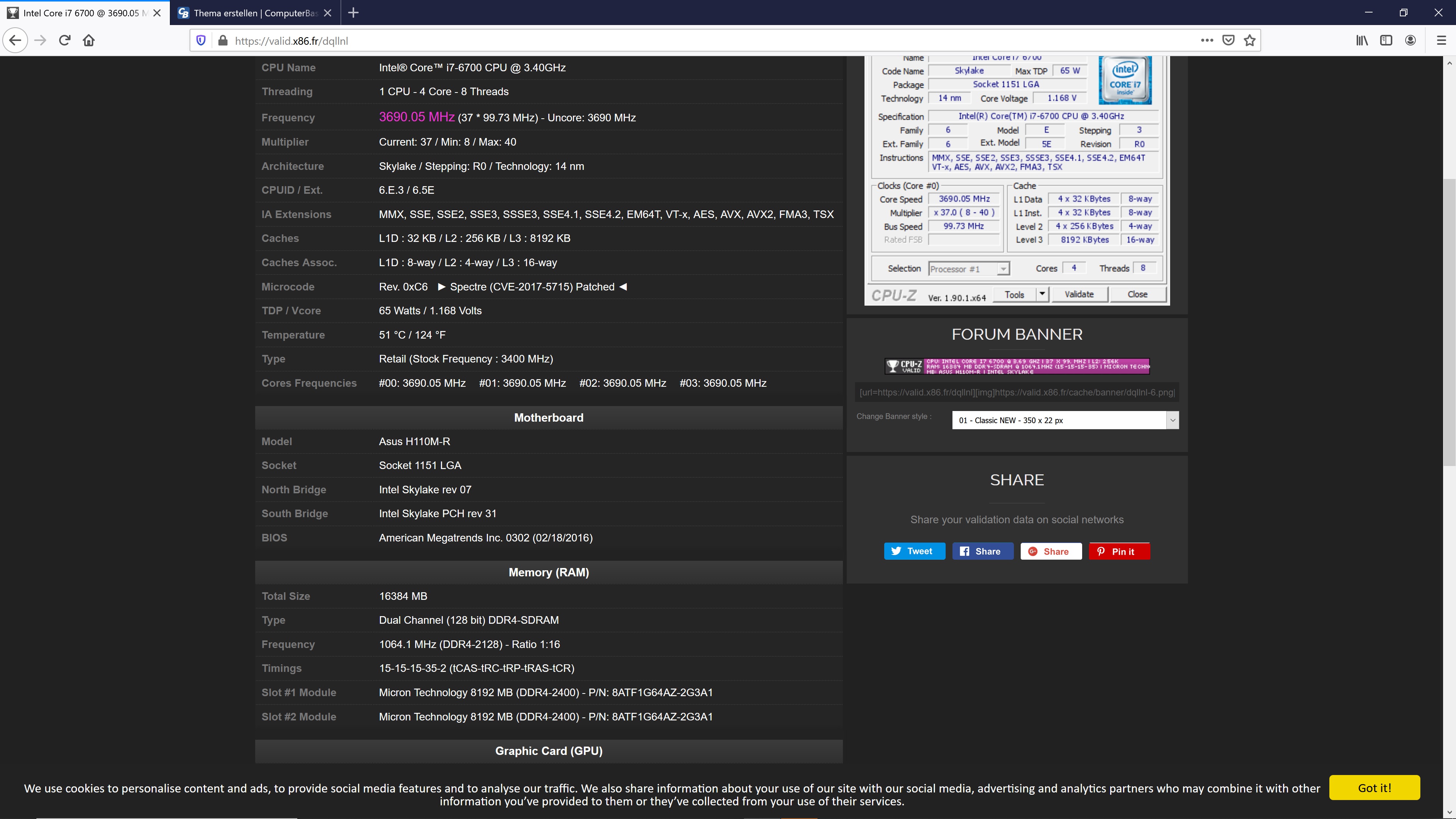1456x819 pixels.
Task: Open the tracking protection shield icon
Action: 201,40
